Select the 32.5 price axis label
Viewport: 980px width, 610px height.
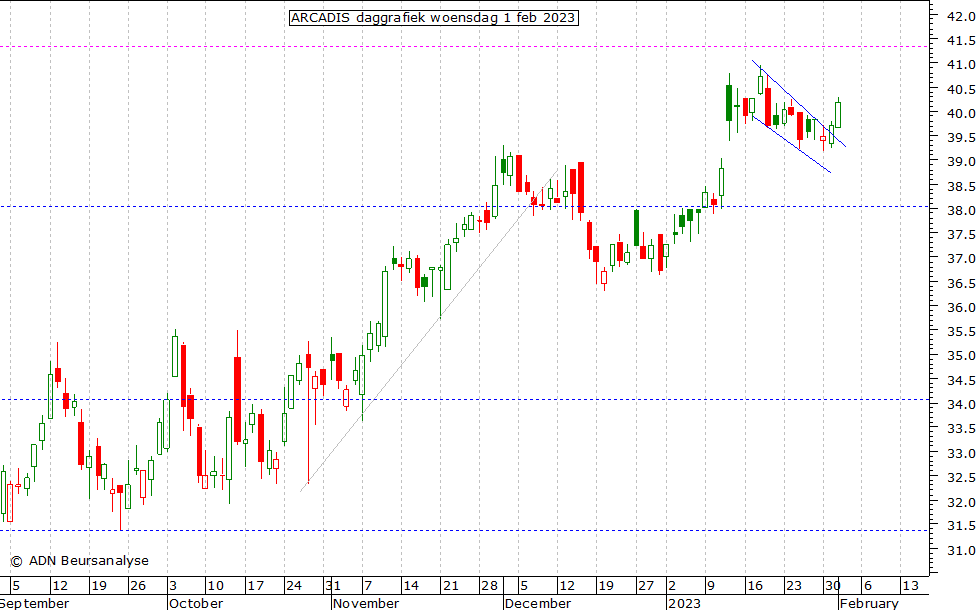click(961, 478)
